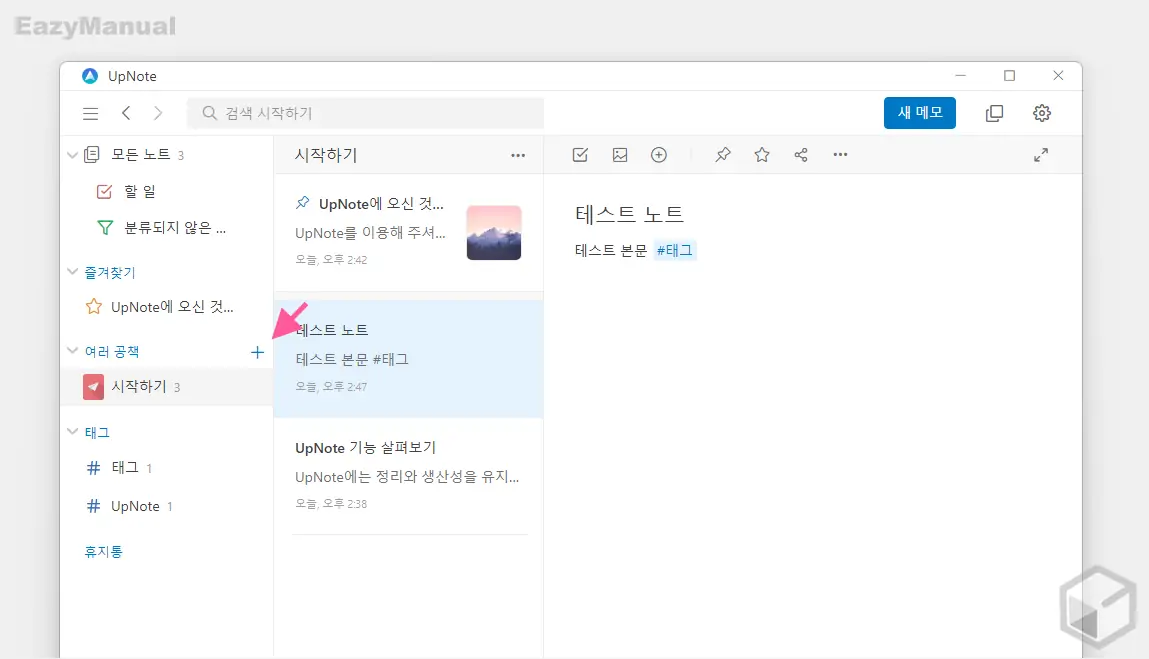The image size is (1149, 659).
Task: Click the UpNote app logo in title bar
Action: 90,76
